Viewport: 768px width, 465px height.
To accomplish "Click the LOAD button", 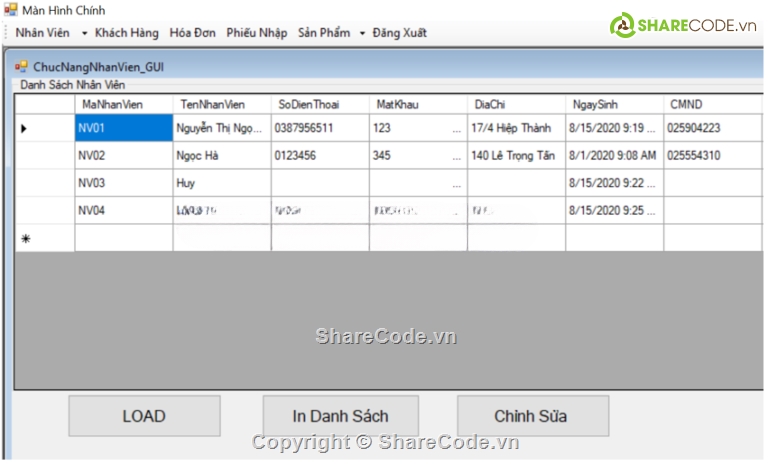I will 144,416.
